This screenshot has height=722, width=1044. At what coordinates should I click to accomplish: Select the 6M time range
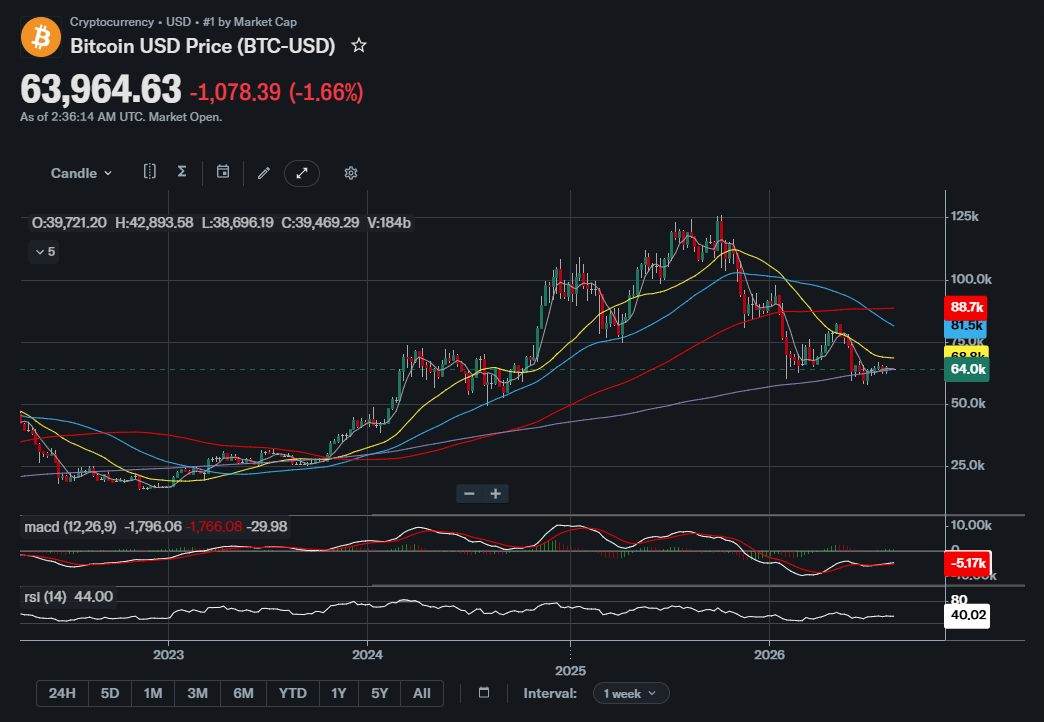click(244, 693)
